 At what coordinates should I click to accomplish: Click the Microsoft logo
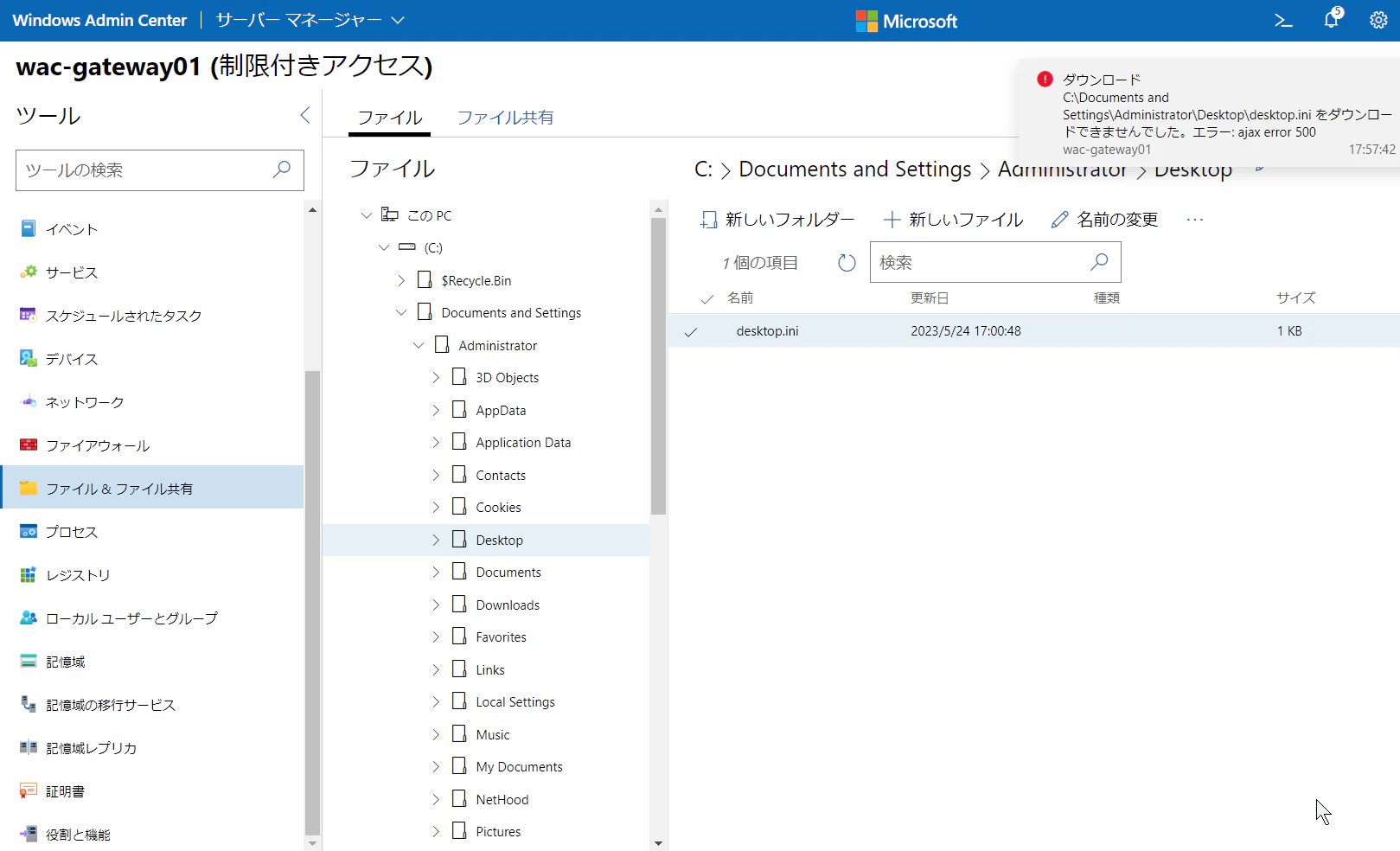[x=906, y=21]
